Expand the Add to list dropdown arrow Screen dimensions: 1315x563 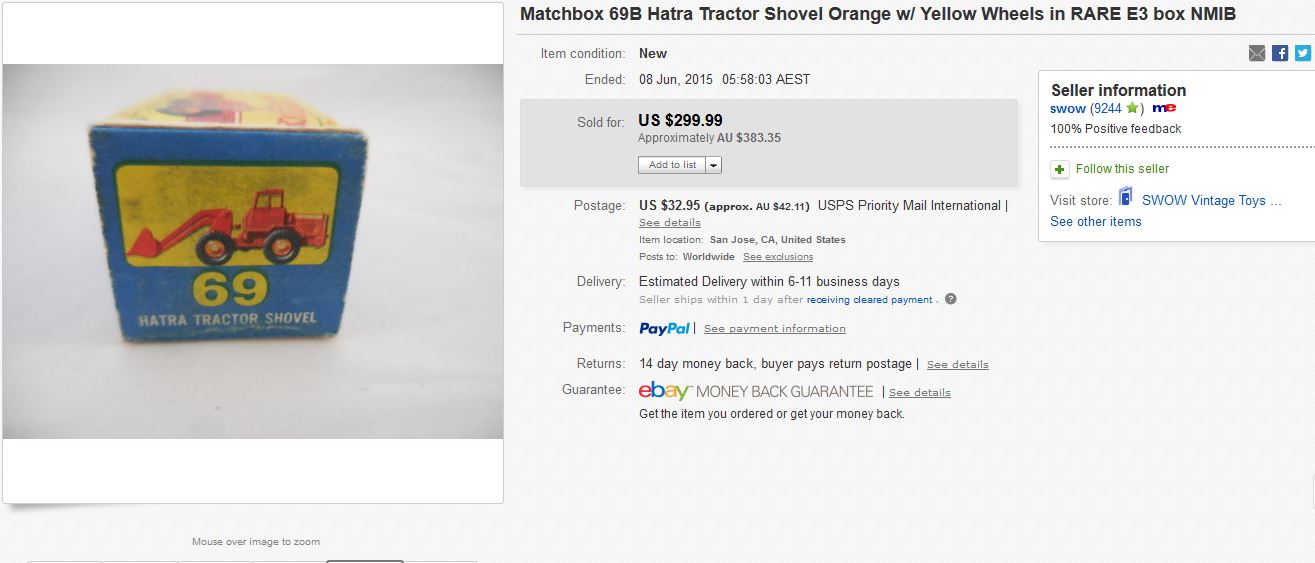click(x=714, y=165)
